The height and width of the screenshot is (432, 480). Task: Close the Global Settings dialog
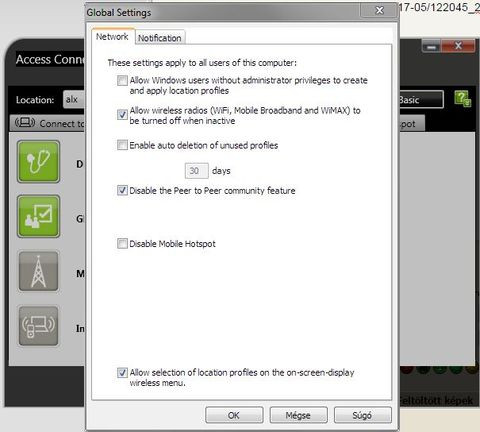(x=379, y=11)
